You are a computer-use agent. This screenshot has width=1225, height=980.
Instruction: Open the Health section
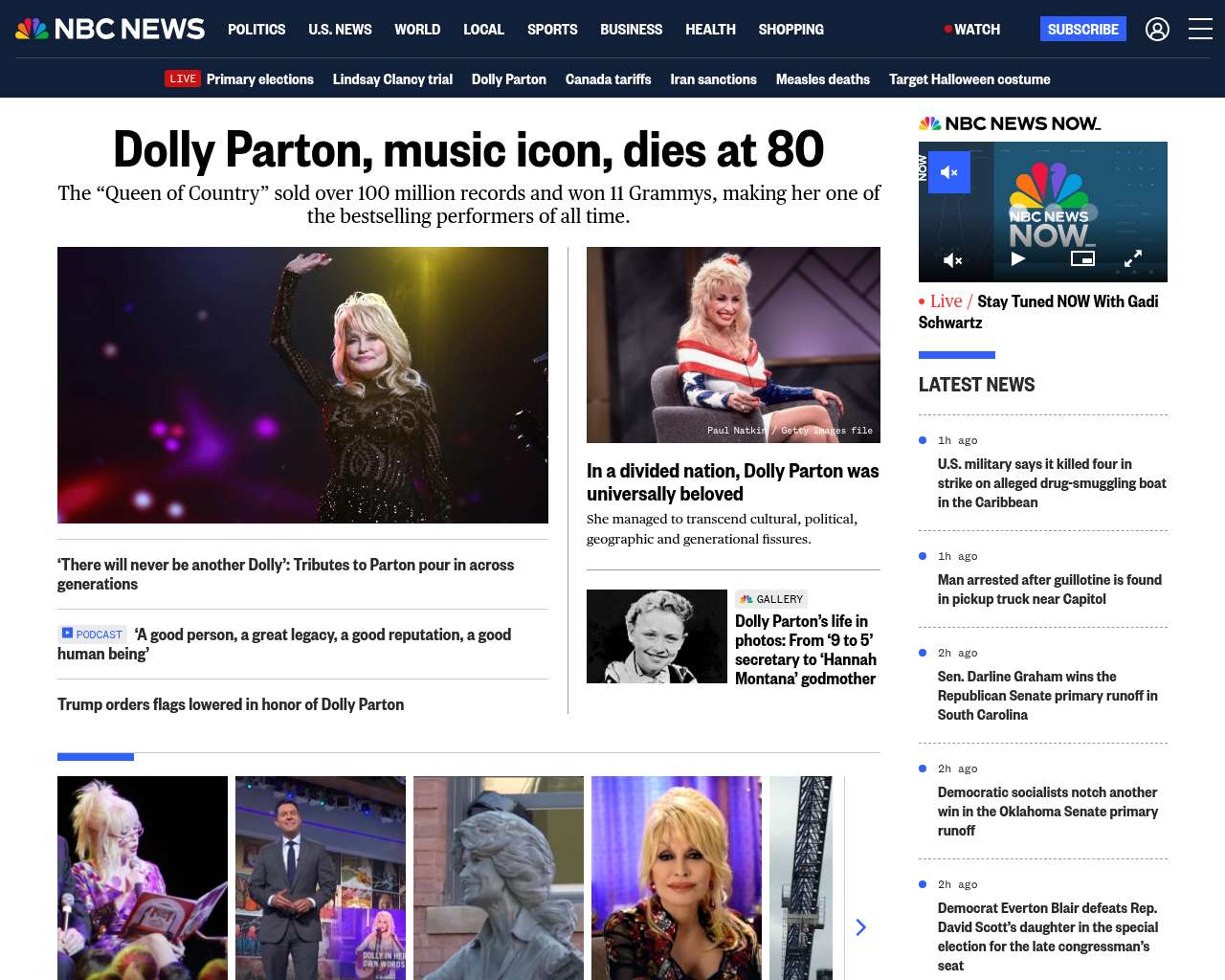(x=710, y=30)
